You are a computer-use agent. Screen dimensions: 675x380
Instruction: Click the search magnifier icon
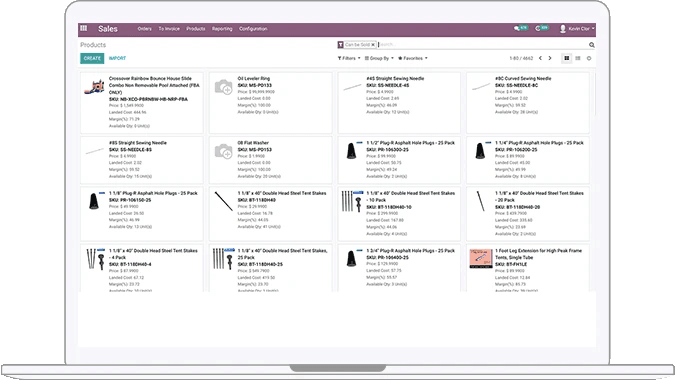(x=592, y=45)
